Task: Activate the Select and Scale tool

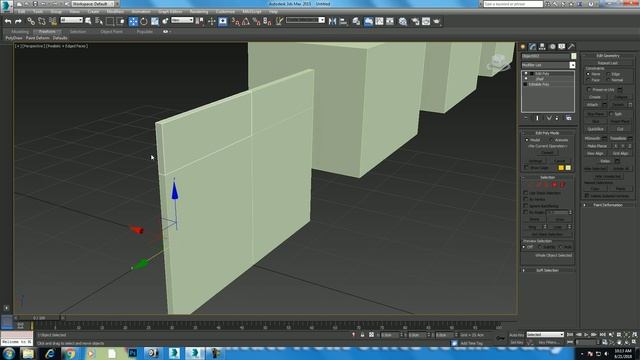Action: click(x=155, y=21)
